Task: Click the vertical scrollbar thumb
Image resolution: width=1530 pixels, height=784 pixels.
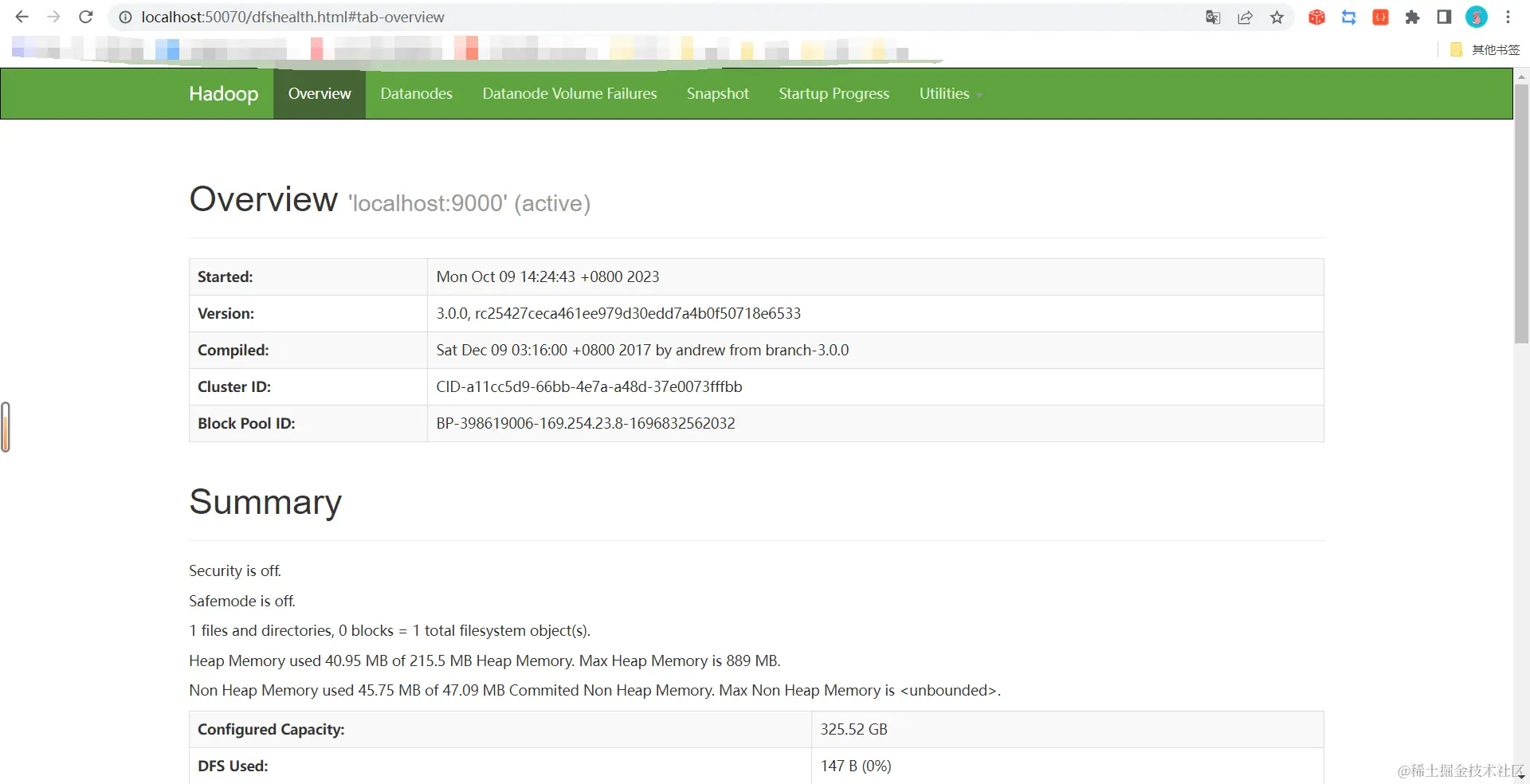Action: [1521, 214]
